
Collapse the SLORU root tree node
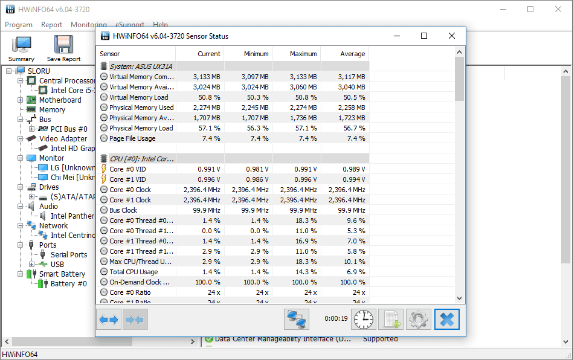point(9,71)
